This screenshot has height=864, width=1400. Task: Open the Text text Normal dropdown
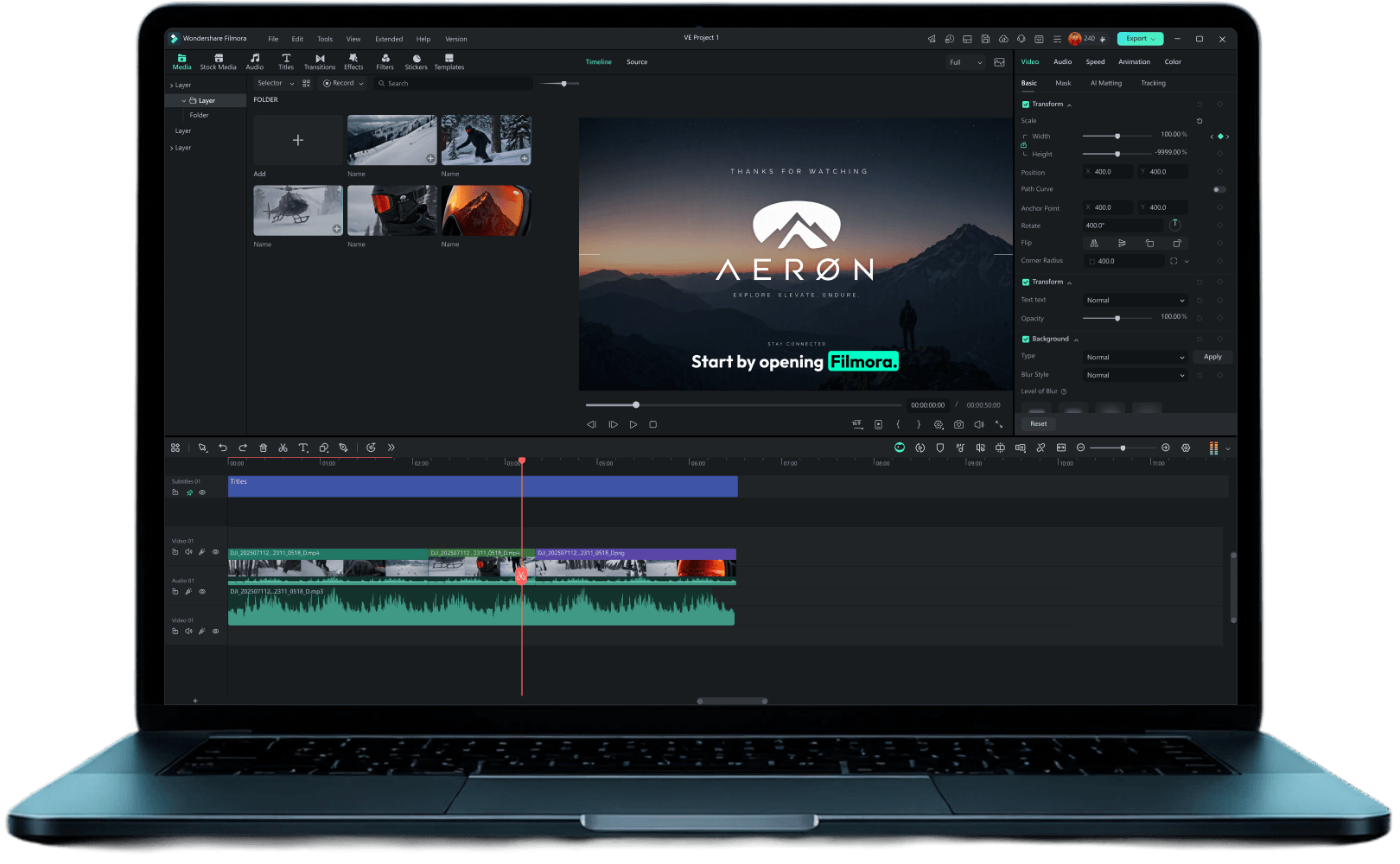(x=1136, y=301)
